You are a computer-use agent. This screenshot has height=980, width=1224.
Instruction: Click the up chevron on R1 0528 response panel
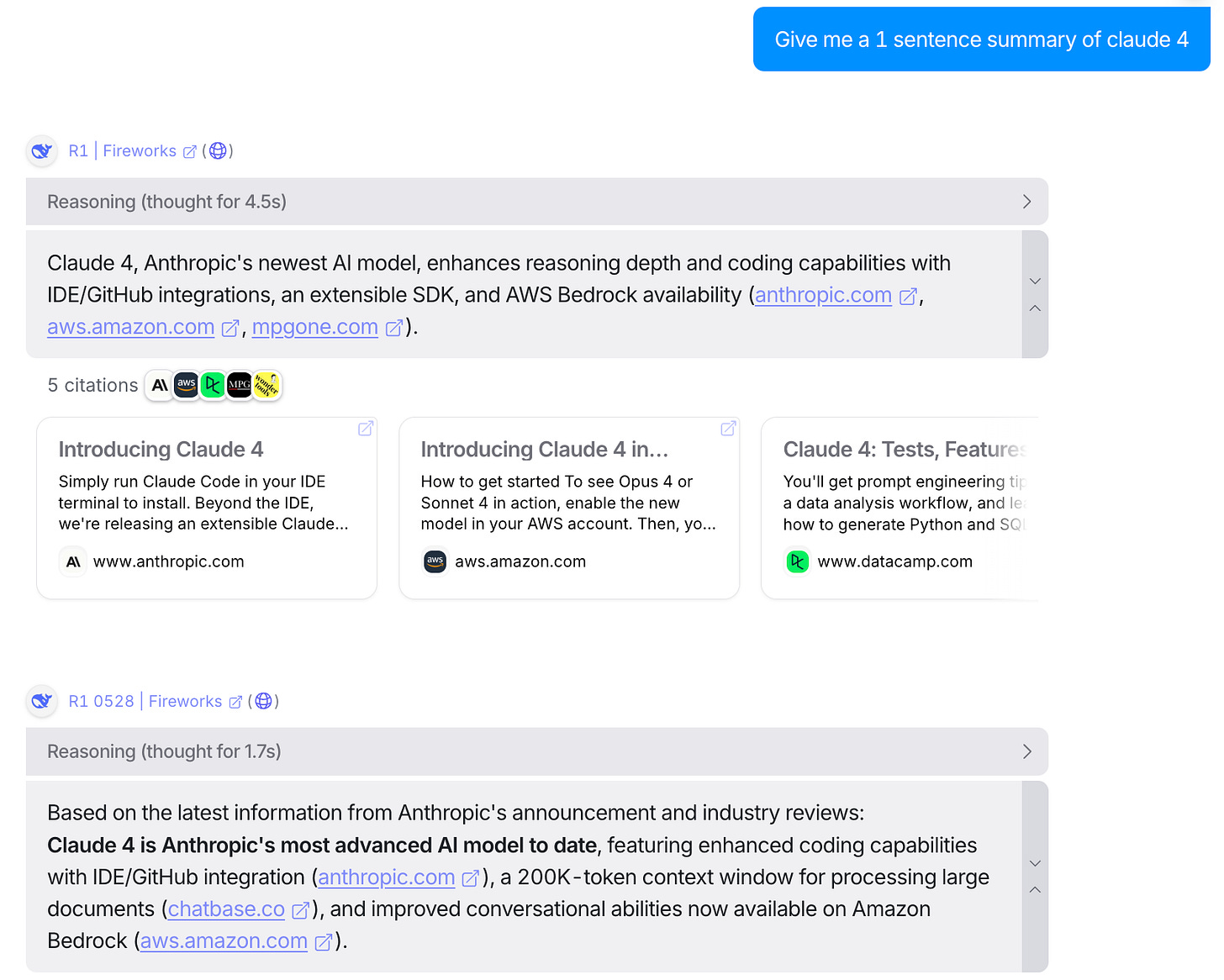1035,890
